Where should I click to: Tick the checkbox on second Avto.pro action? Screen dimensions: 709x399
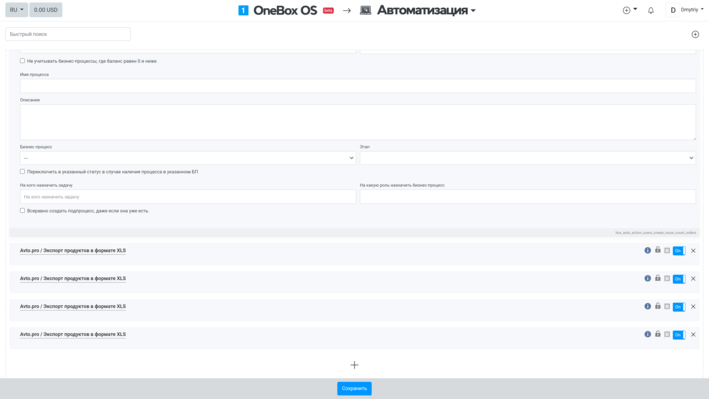pyautogui.click(x=667, y=279)
